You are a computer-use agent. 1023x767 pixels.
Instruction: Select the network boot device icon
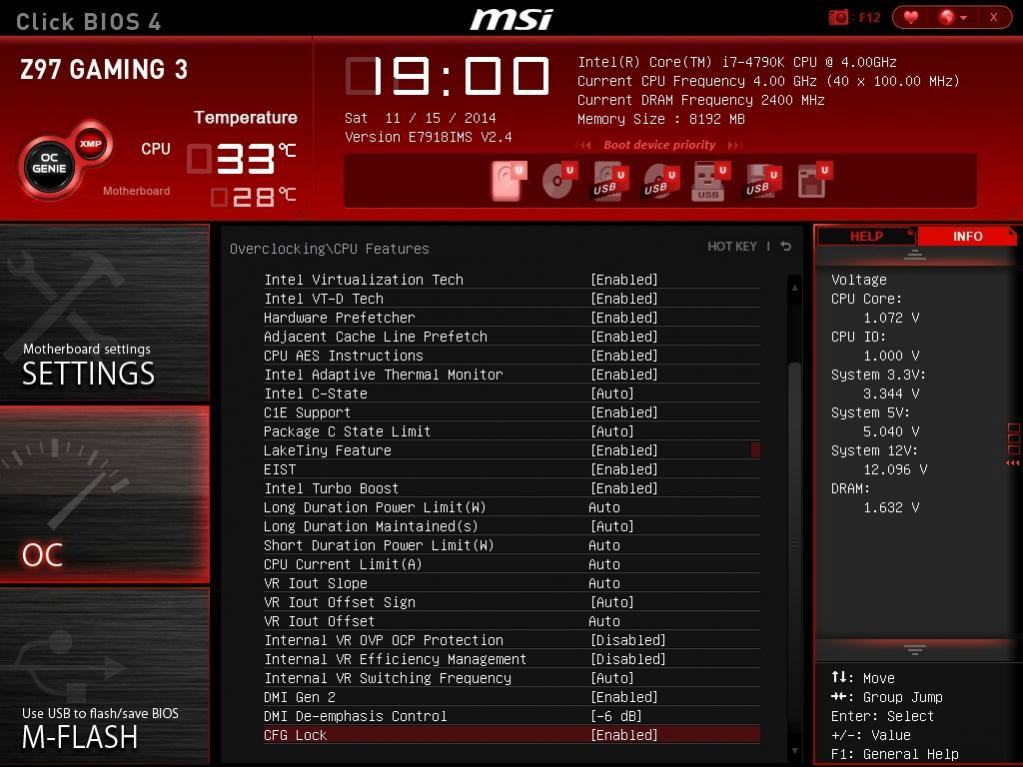(813, 181)
